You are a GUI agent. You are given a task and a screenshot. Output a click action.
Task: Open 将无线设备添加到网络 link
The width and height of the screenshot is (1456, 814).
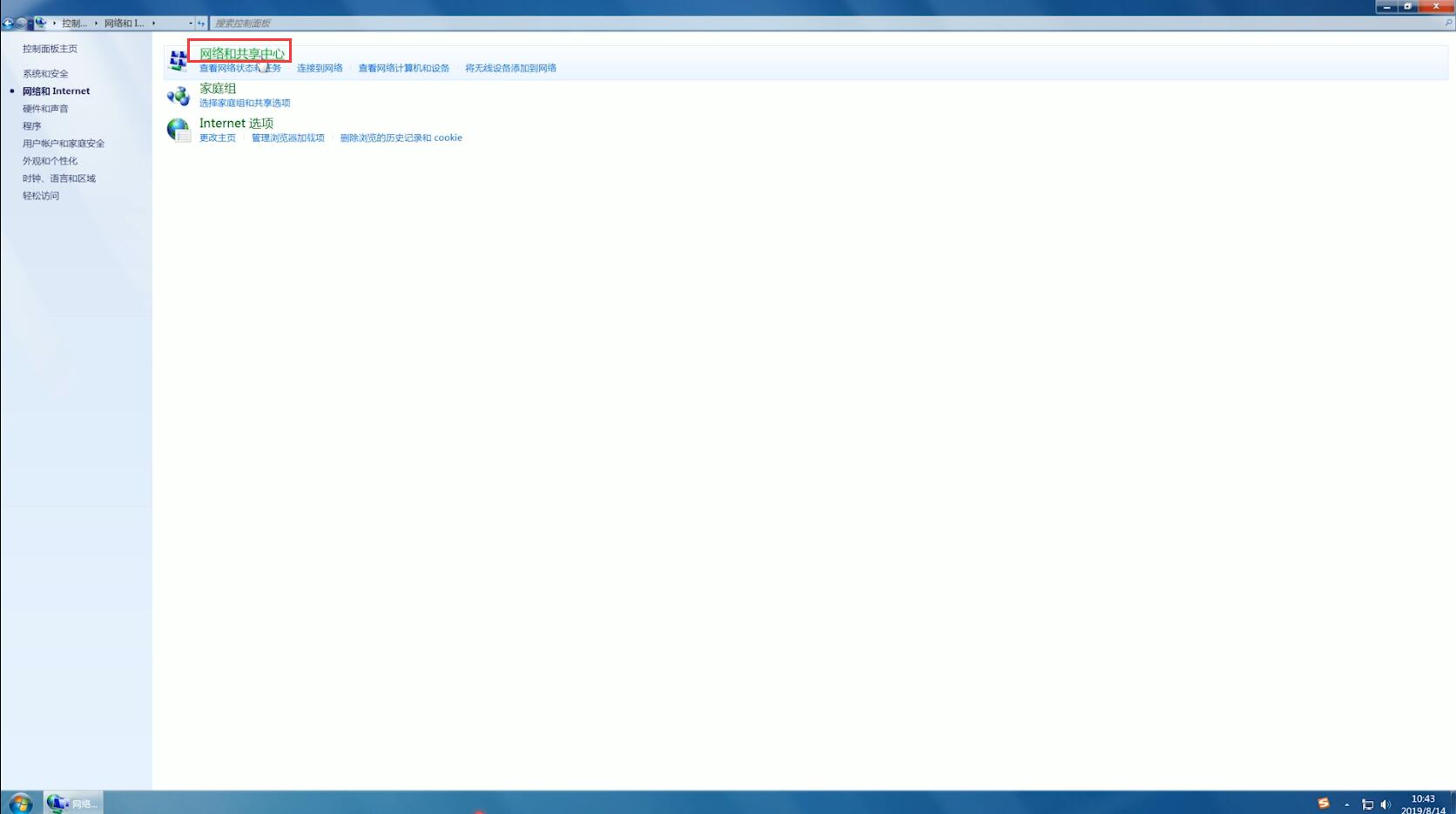coord(510,68)
